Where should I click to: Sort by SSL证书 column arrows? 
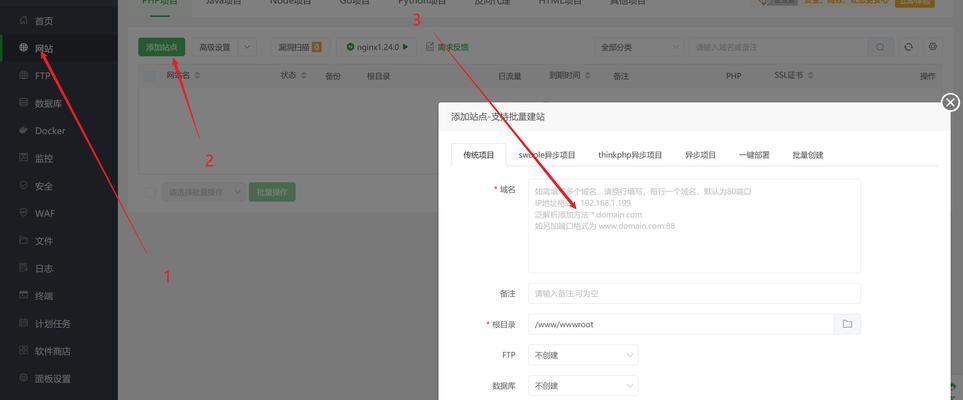click(810, 76)
